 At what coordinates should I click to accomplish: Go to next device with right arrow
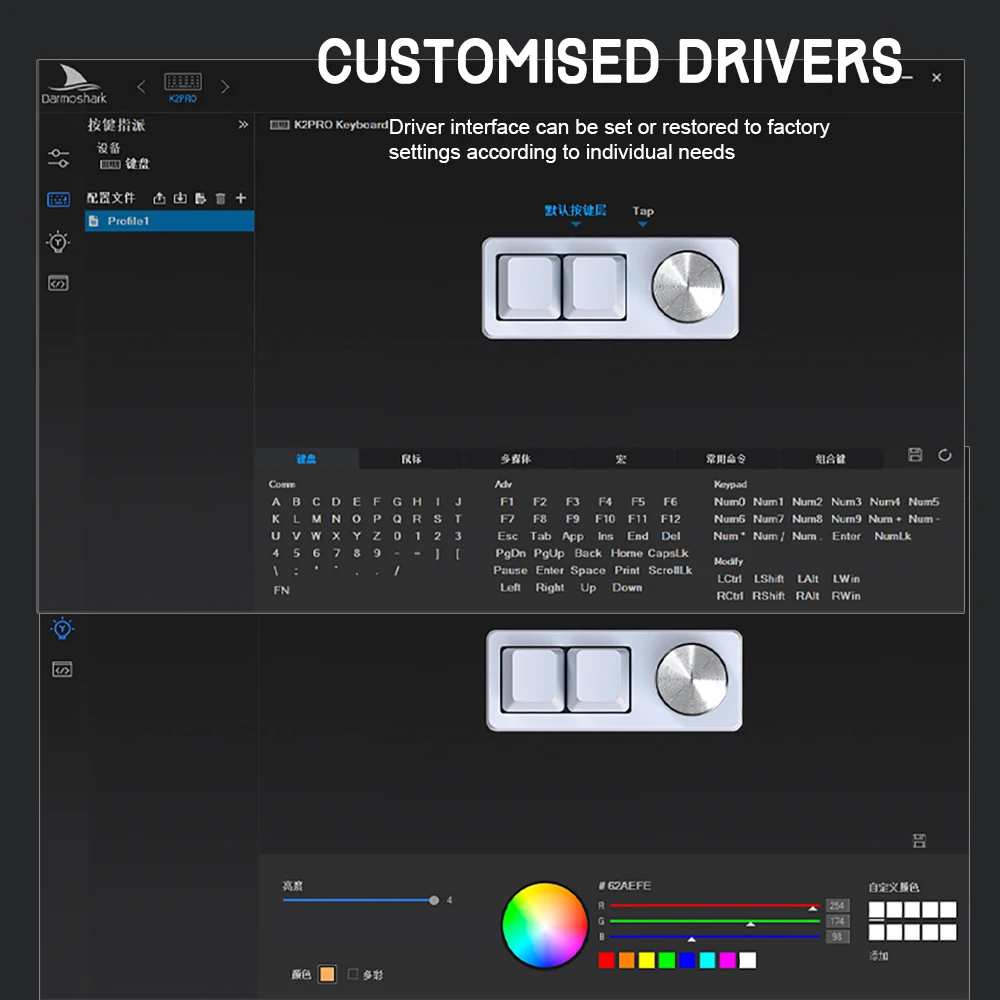pyautogui.click(x=224, y=87)
